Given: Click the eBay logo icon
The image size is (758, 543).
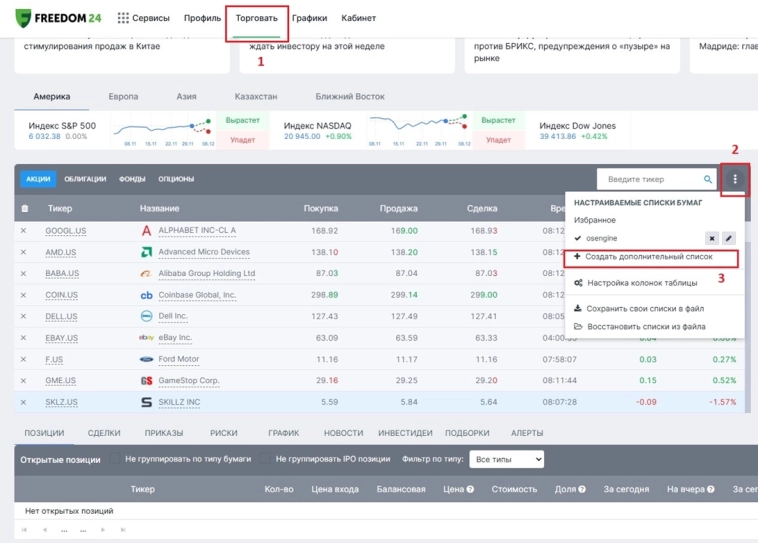Looking at the screenshot, I should tap(146, 338).
